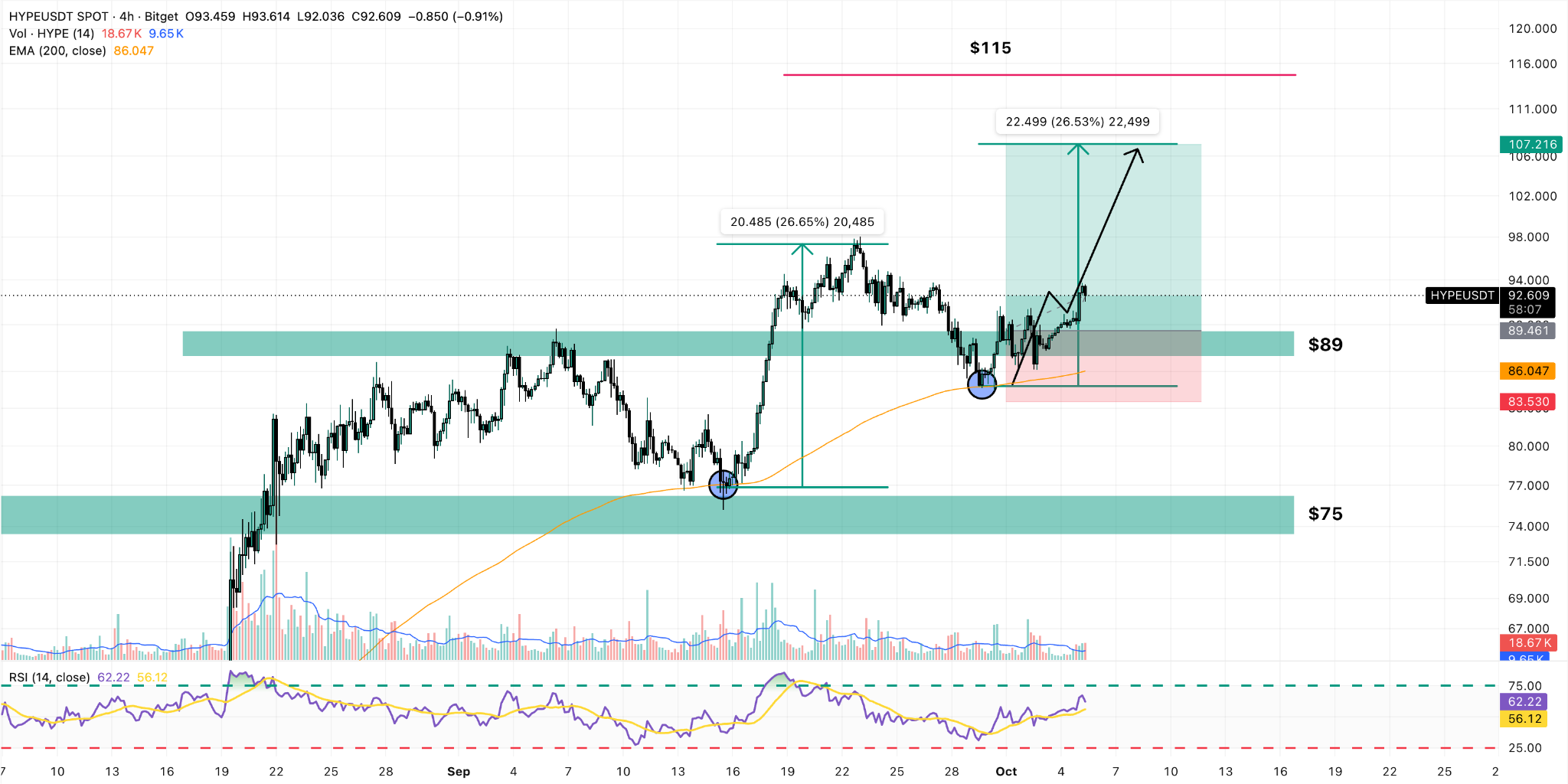1568x784 pixels.
Task: Click the 116.000 price axis label
Action: click(x=1532, y=64)
